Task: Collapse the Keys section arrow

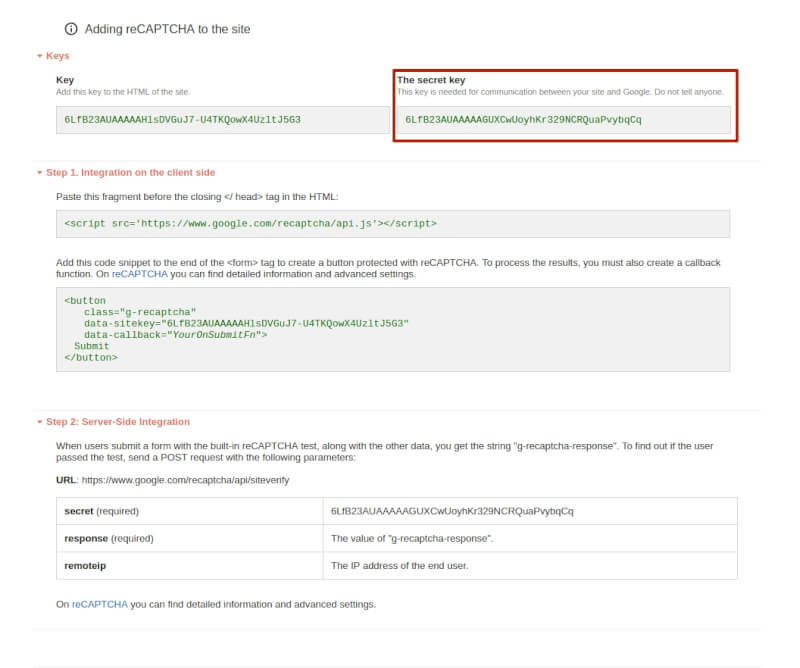Action: pyautogui.click(x=39, y=56)
